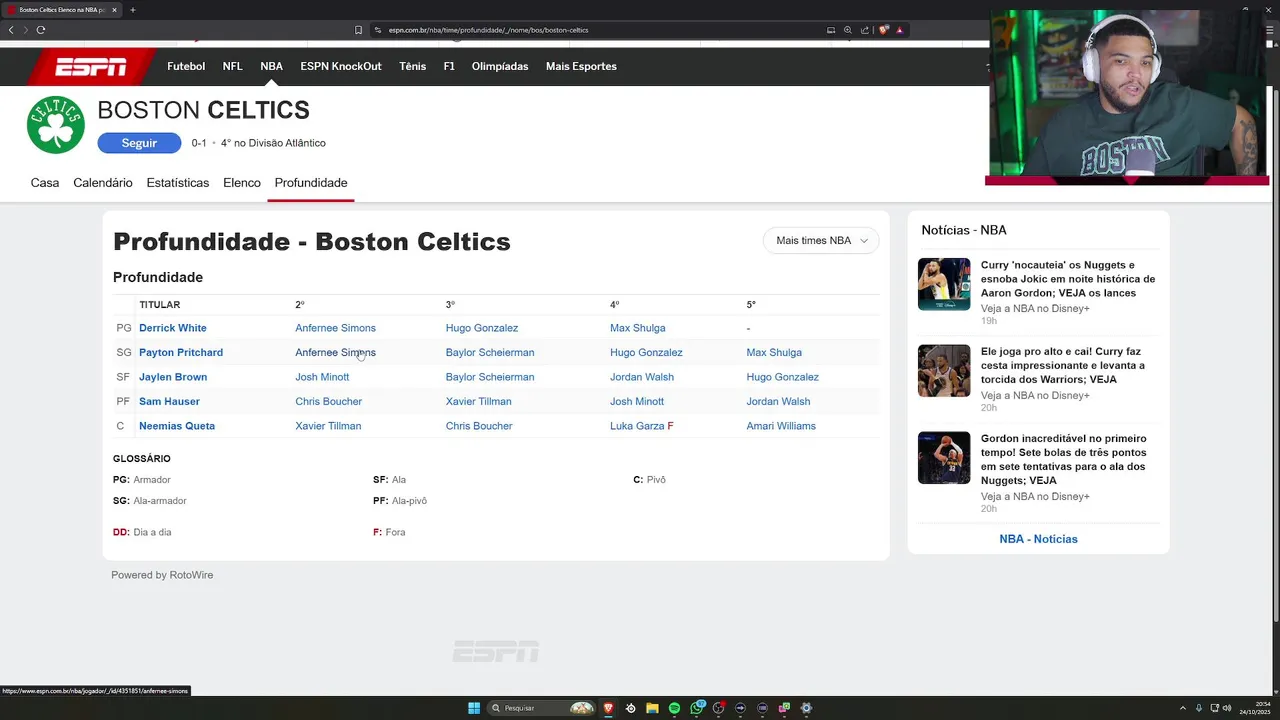Open Derrick White's player page
This screenshot has width=1280, height=720.
click(173, 328)
